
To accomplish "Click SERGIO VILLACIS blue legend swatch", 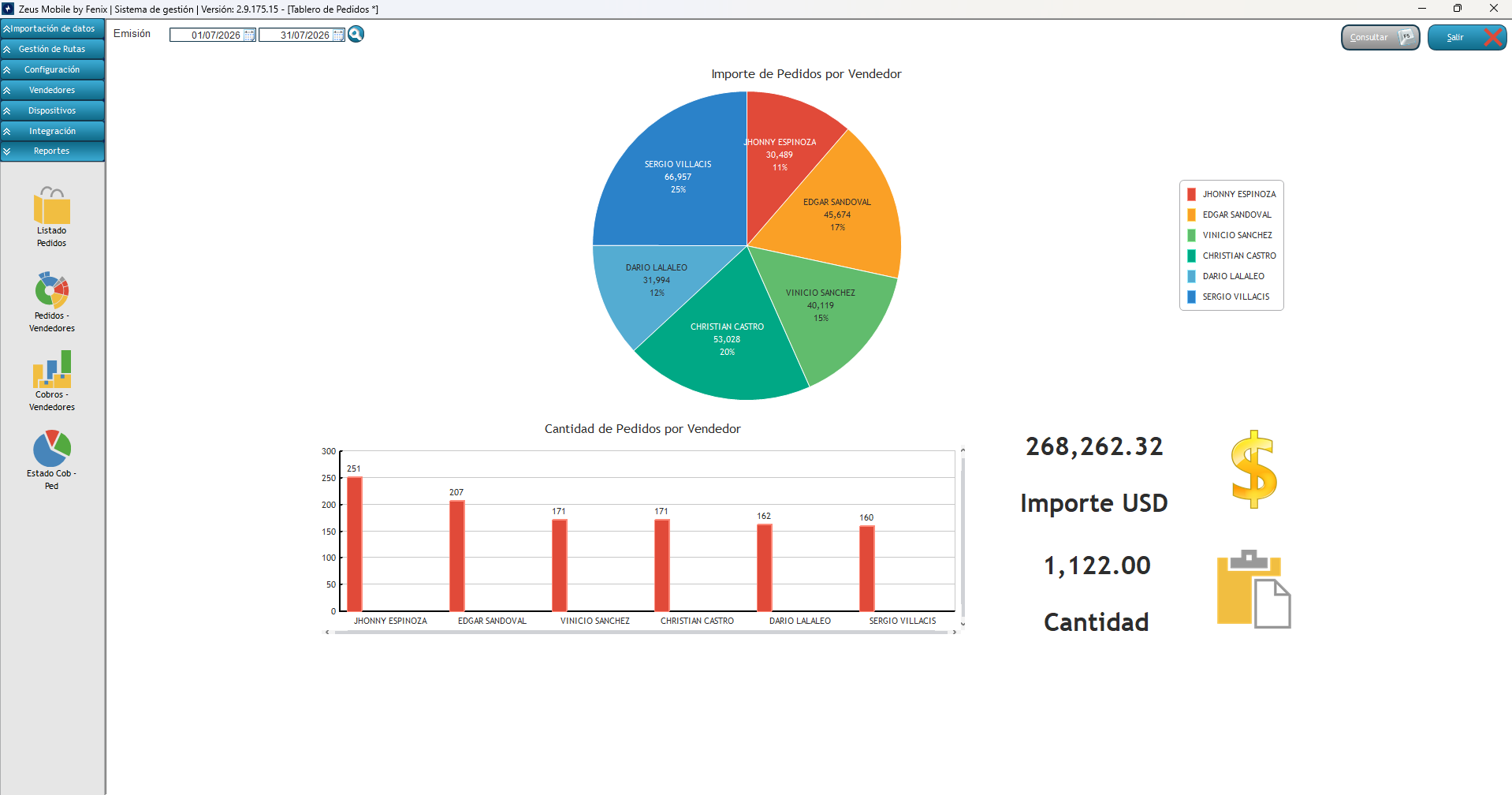I will coord(1191,297).
